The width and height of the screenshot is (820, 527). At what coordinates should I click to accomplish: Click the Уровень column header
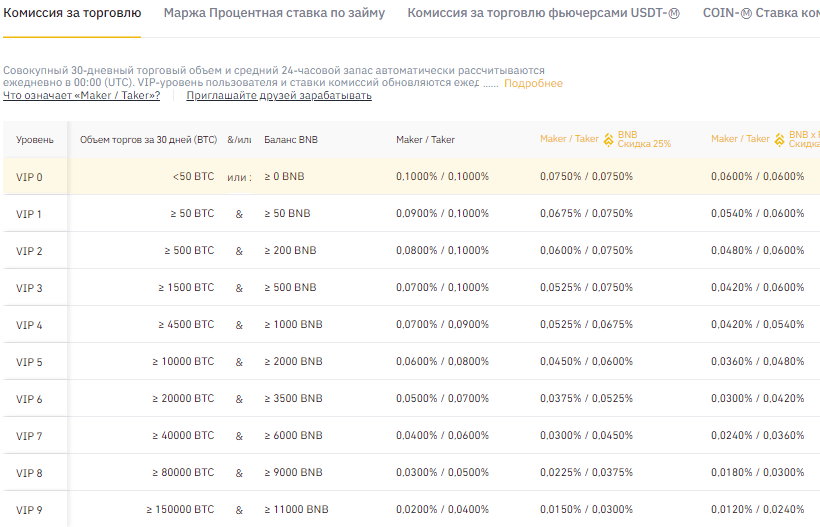(x=35, y=140)
